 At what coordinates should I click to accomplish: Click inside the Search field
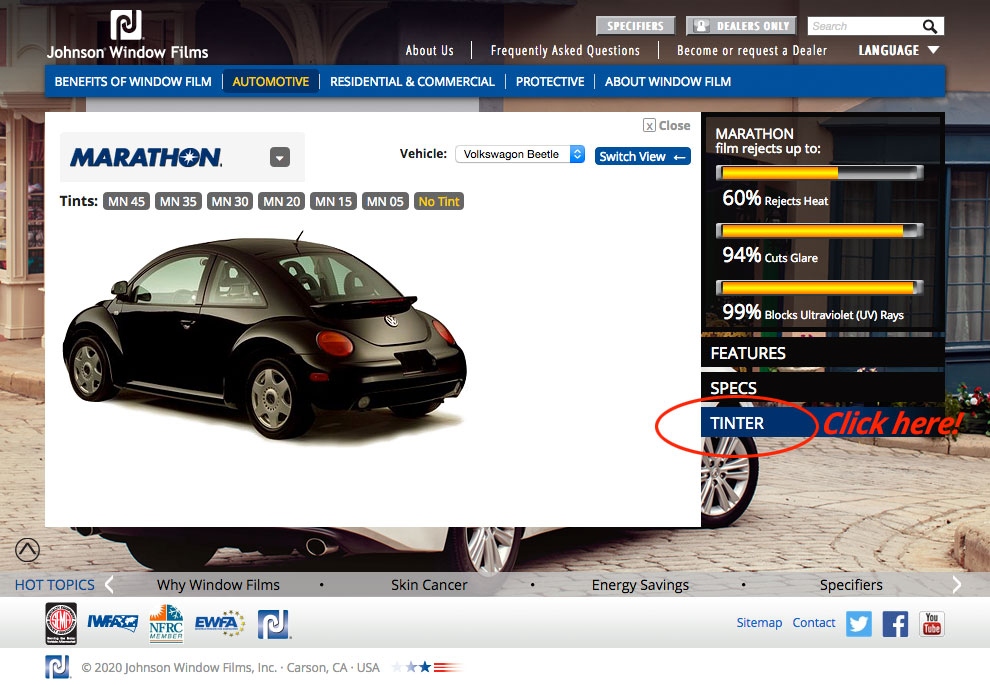(868, 25)
